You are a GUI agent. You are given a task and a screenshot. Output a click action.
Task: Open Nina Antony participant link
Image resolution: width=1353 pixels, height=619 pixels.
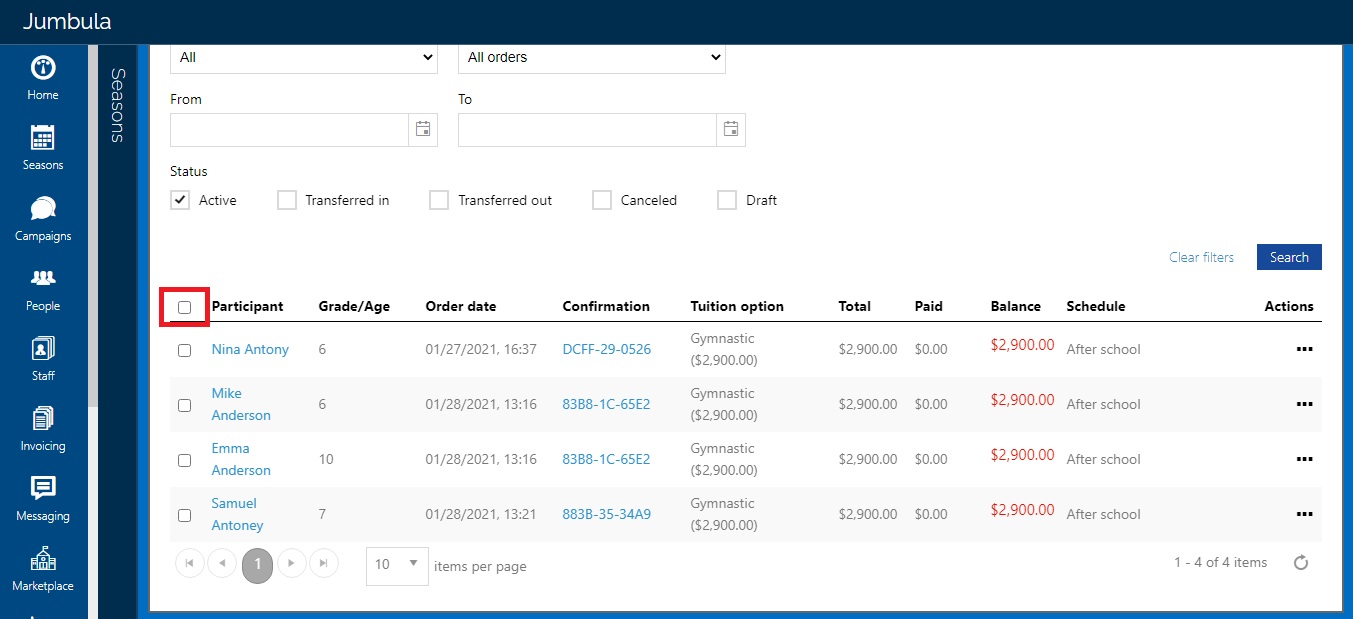(250, 349)
